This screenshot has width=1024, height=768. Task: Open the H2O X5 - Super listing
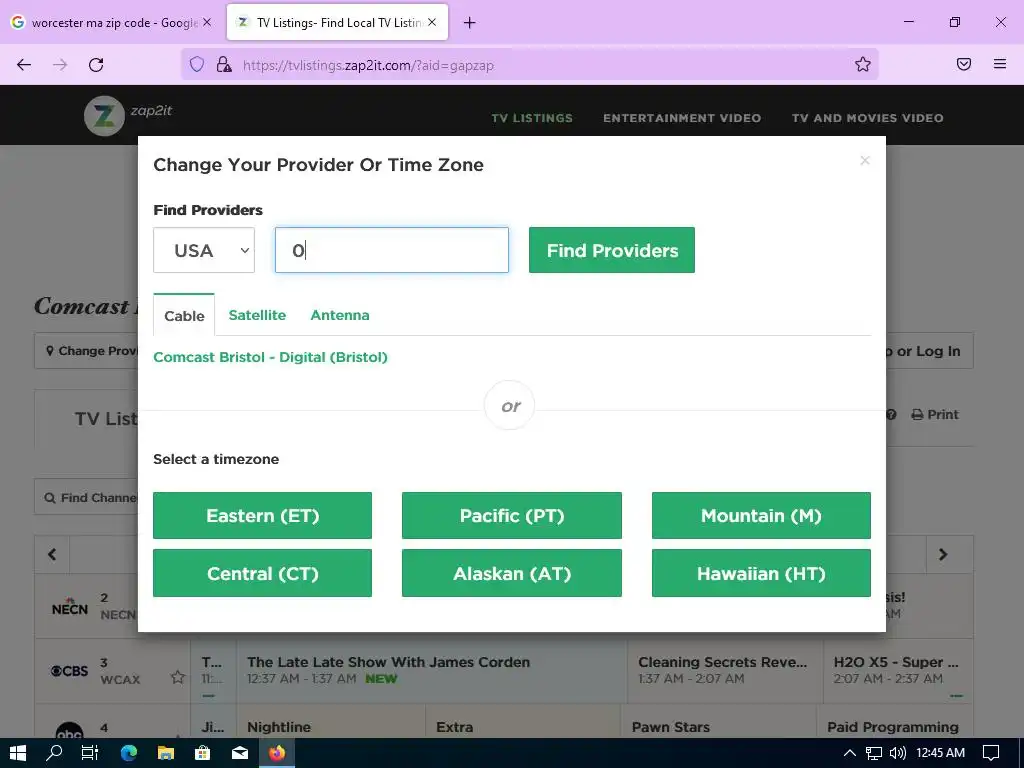click(898, 670)
